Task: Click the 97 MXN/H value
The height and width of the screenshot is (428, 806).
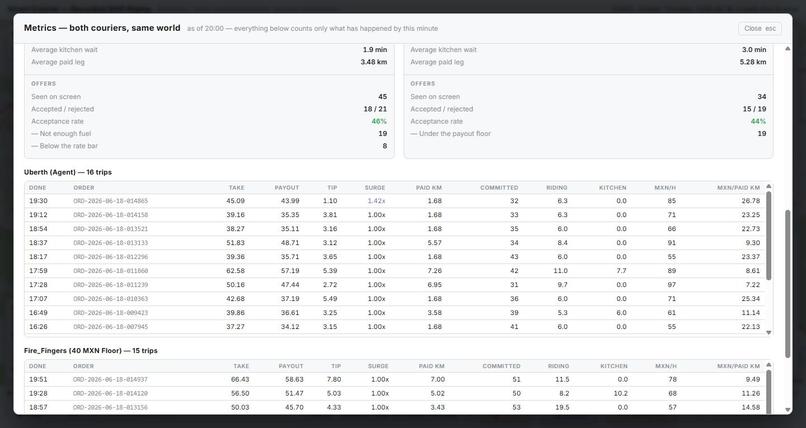Action: click(672, 285)
